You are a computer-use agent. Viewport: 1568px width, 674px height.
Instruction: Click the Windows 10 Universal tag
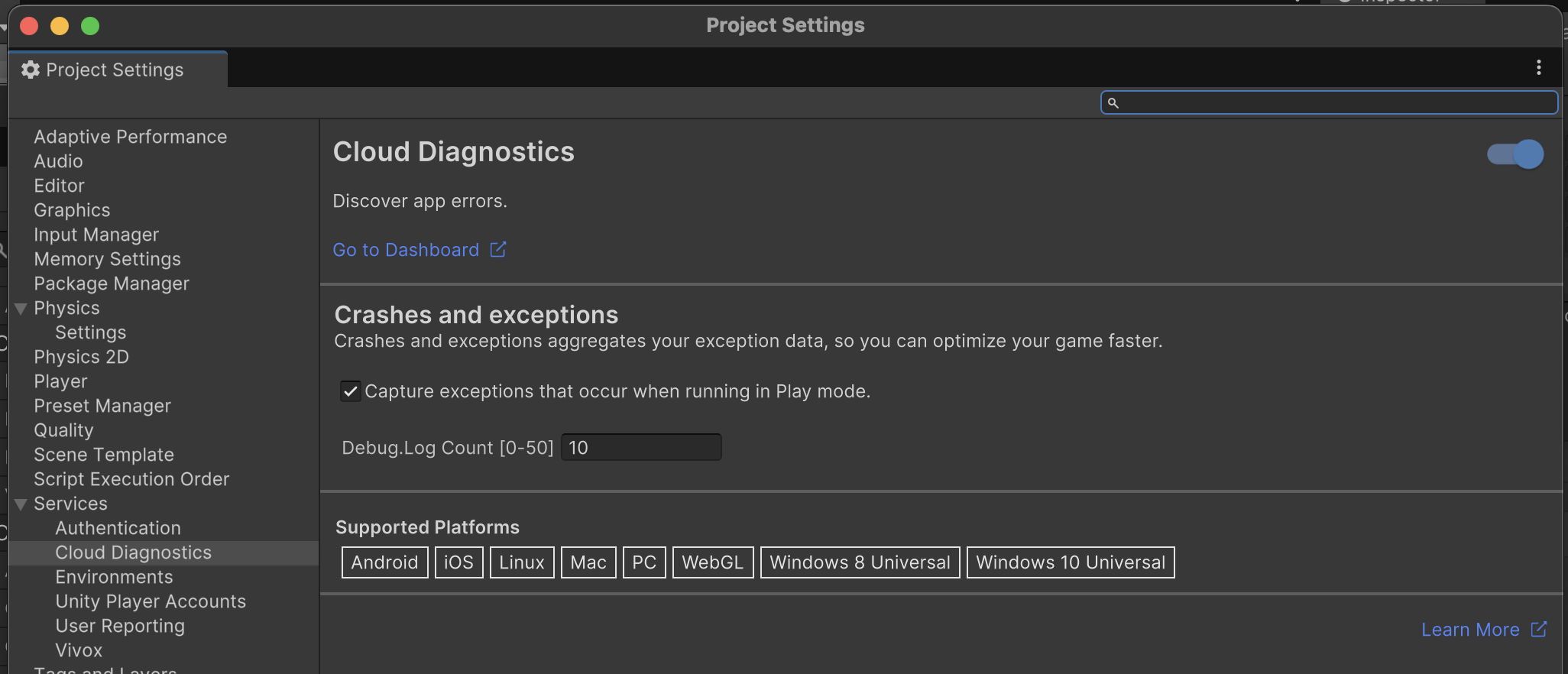1071,562
